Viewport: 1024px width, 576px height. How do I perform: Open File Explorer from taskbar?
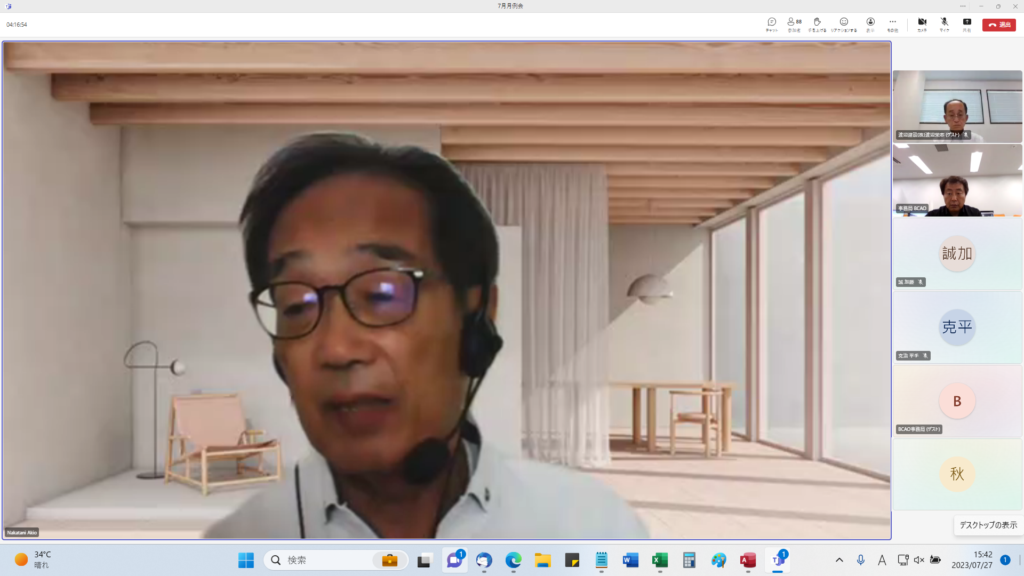(x=543, y=560)
